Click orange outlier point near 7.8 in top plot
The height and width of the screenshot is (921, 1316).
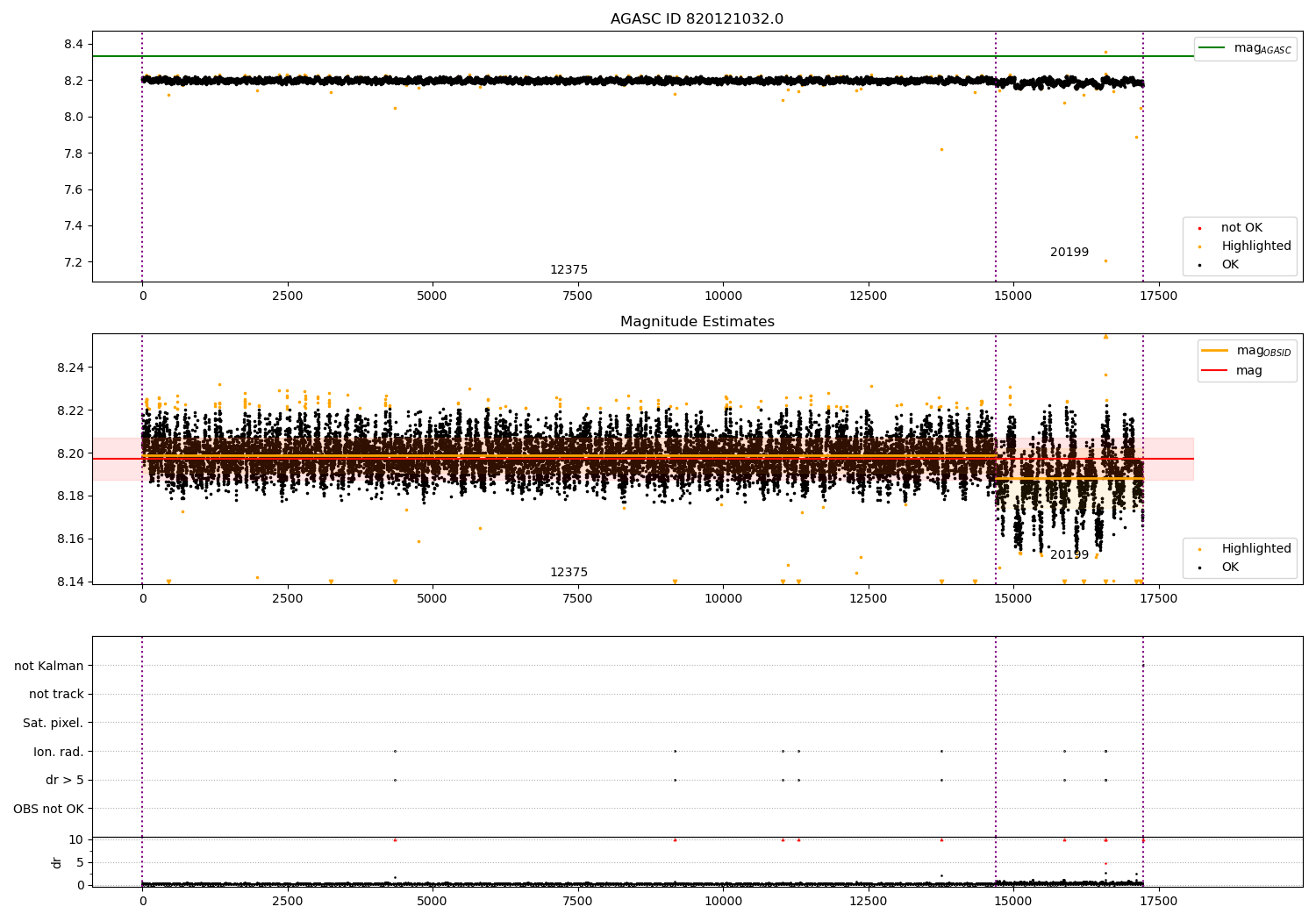[x=941, y=149]
